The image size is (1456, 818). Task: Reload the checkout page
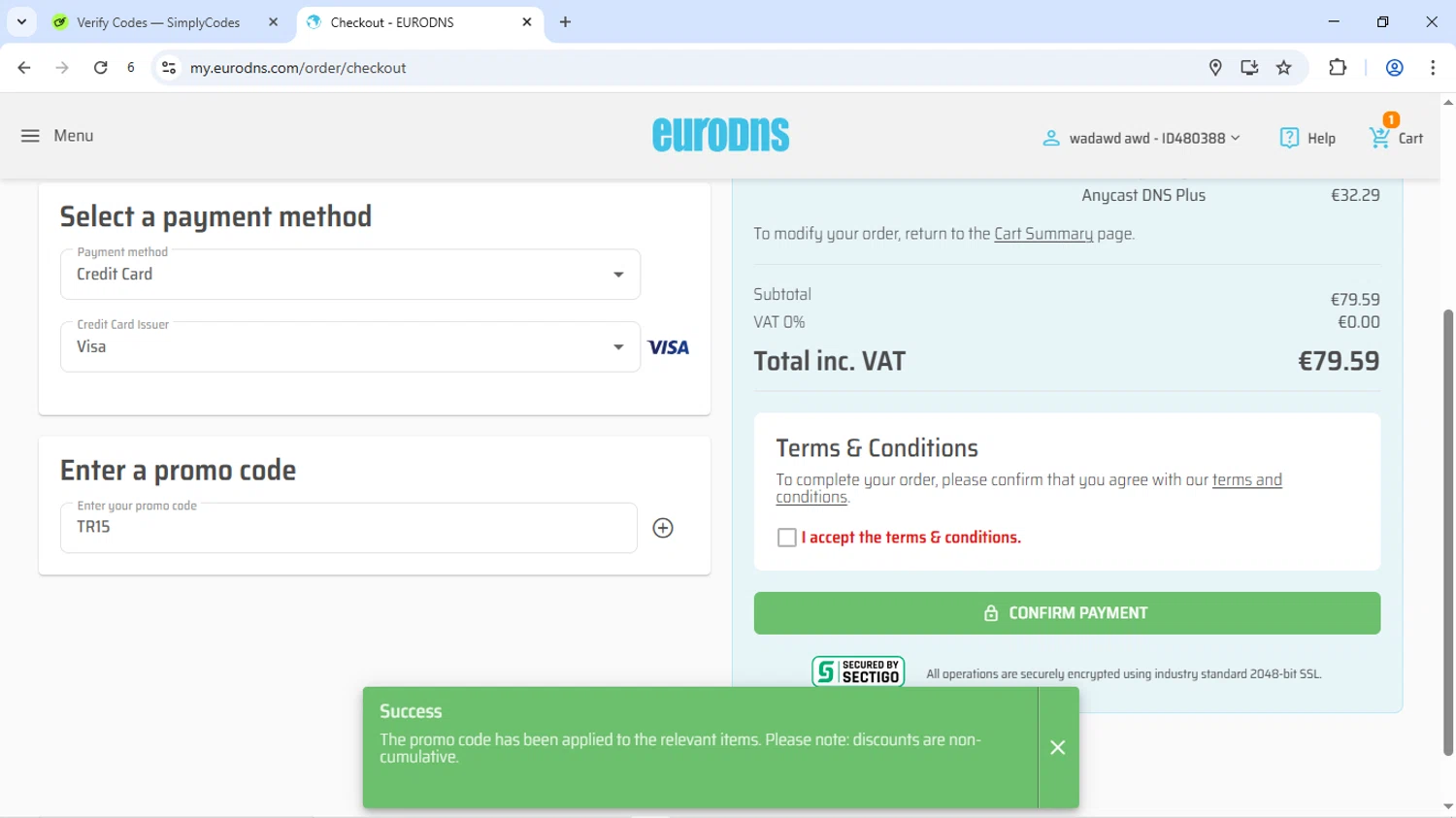[100, 68]
